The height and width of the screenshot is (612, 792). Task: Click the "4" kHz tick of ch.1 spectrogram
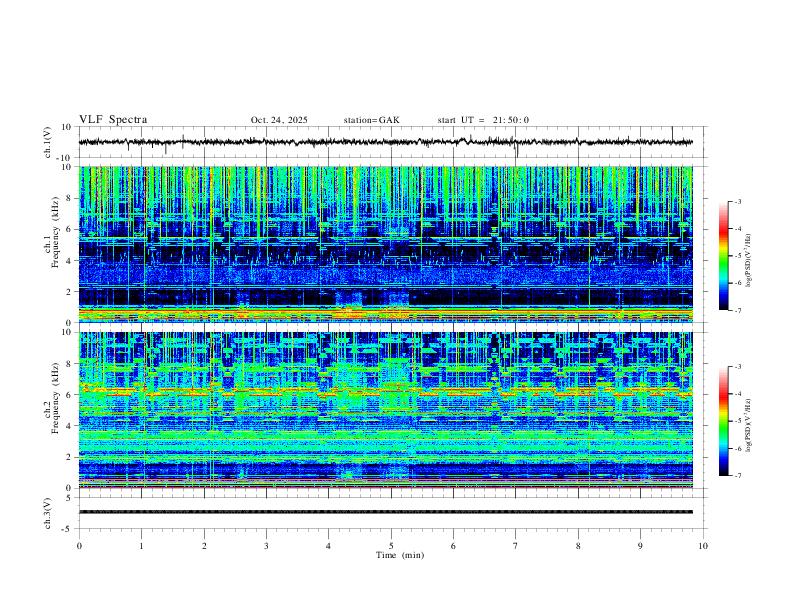coord(71,261)
